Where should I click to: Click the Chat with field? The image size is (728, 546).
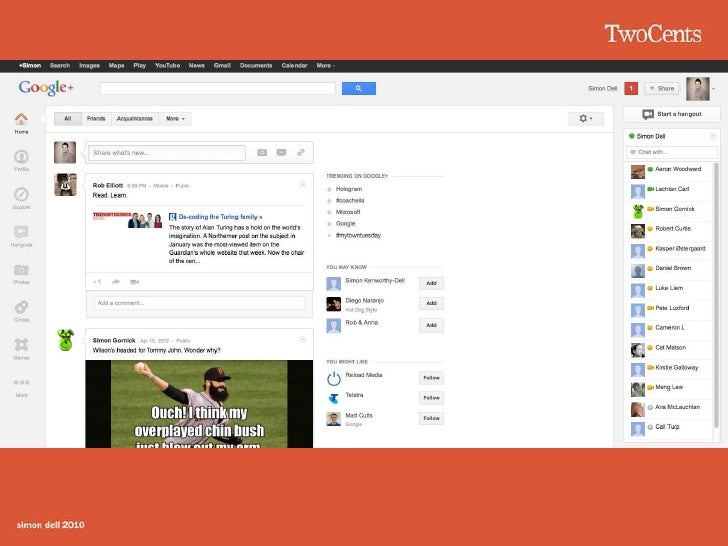[x=671, y=152]
